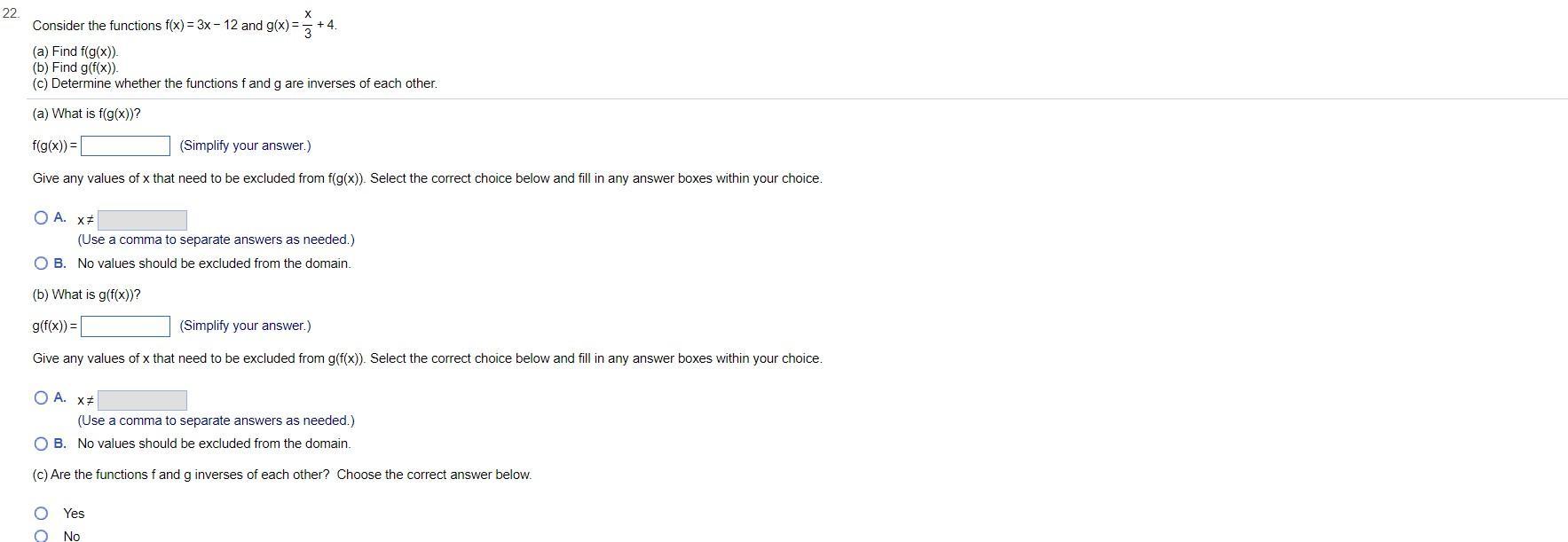Select choice B radio for g(f(x)) exclusions
Viewport: 1568px width, 542px height.
coord(41,444)
